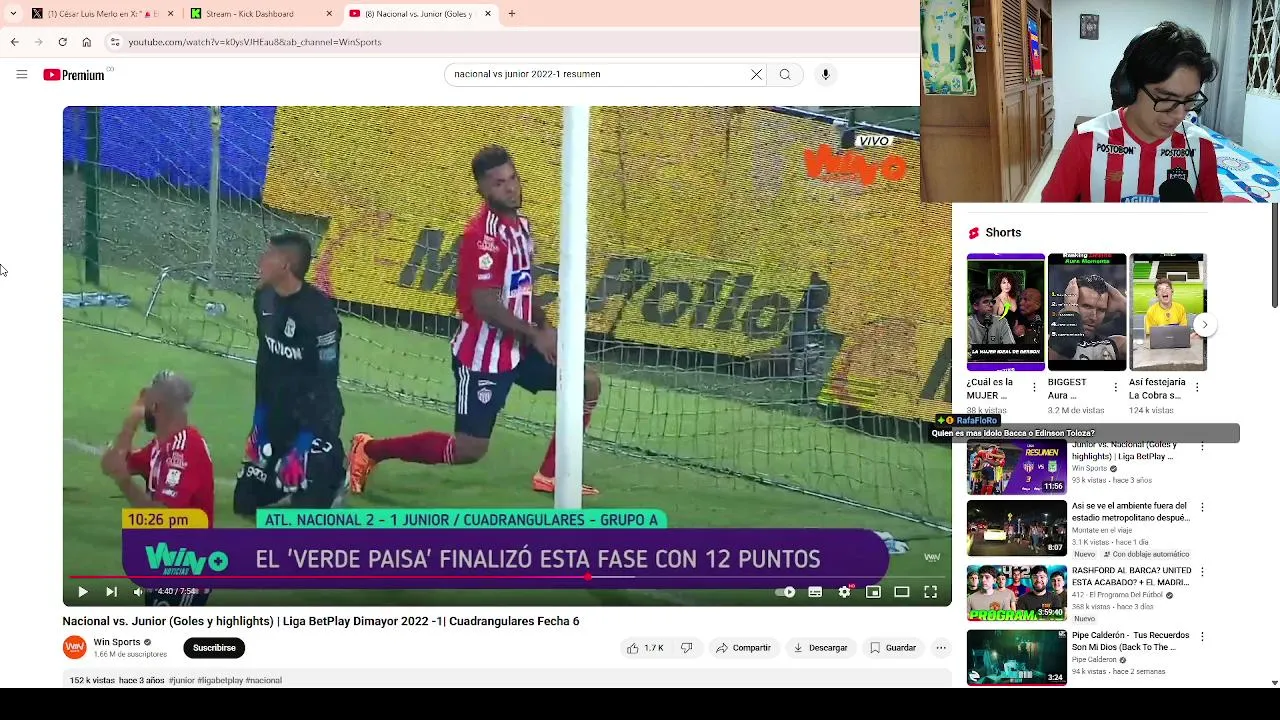
Task: Open Junior vs. Nacional 11:56 video thumbnail
Action: 1016,467
